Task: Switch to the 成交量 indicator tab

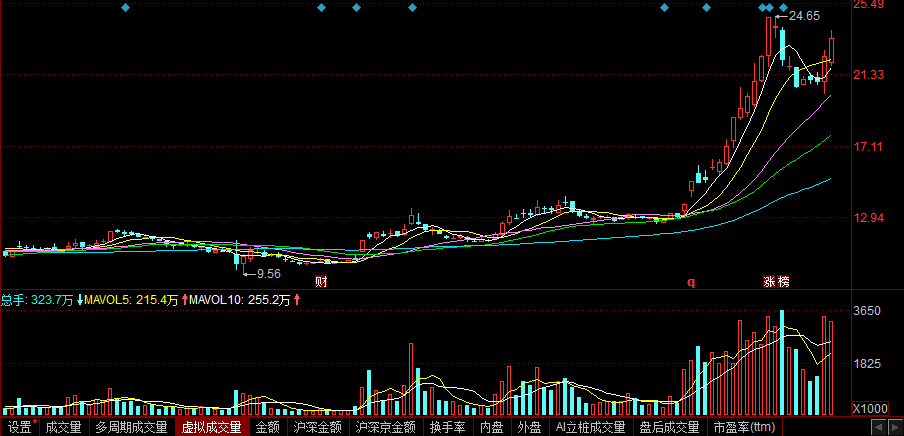Action: pyautogui.click(x=63, y=427)
